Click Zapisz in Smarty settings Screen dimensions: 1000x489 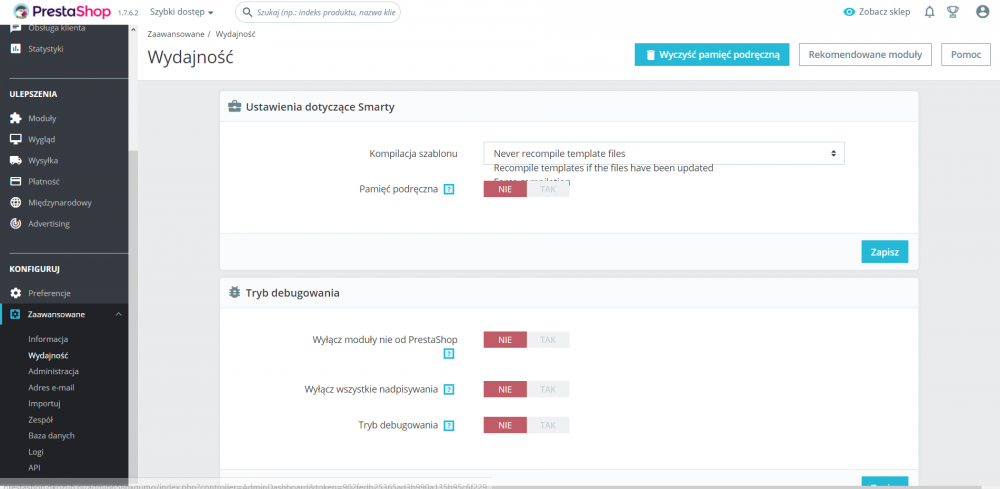pos(884,252)
